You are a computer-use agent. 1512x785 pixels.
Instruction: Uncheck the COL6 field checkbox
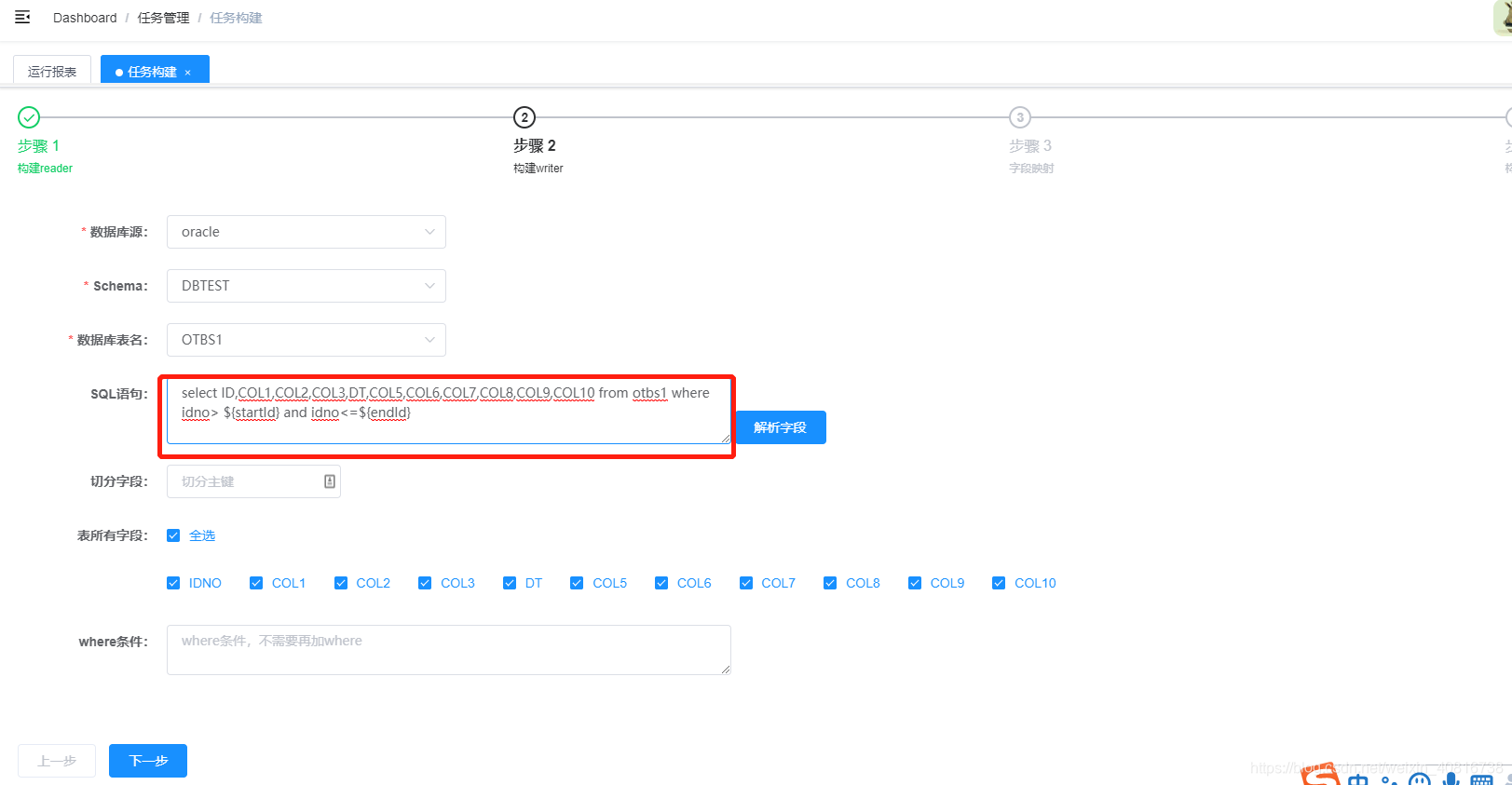click(661, 583)
